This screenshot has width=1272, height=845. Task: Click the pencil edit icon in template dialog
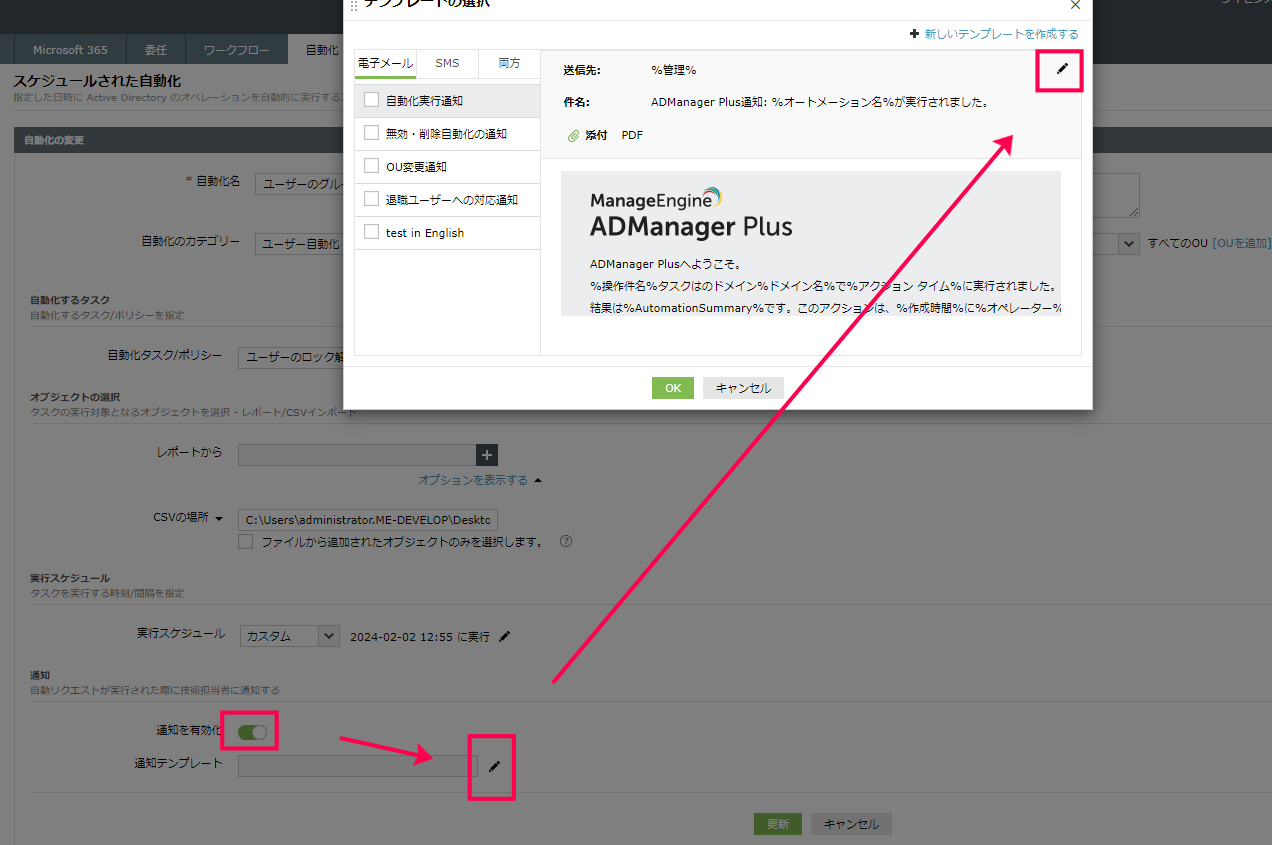point(1062,69)
